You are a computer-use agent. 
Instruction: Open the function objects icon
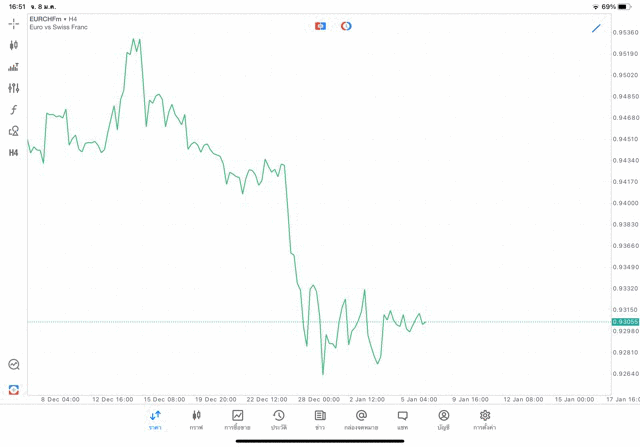point(14,110)
